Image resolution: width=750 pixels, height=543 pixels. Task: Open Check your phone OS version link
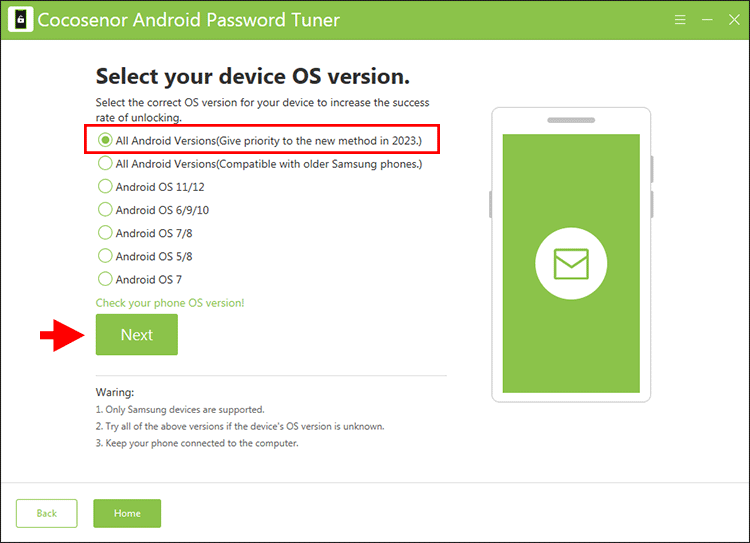[x=170, y=303]
